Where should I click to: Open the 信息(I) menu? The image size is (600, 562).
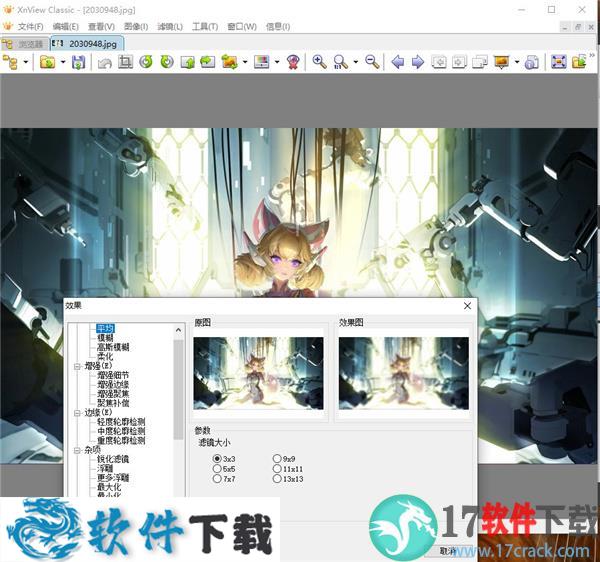point(278,26)
